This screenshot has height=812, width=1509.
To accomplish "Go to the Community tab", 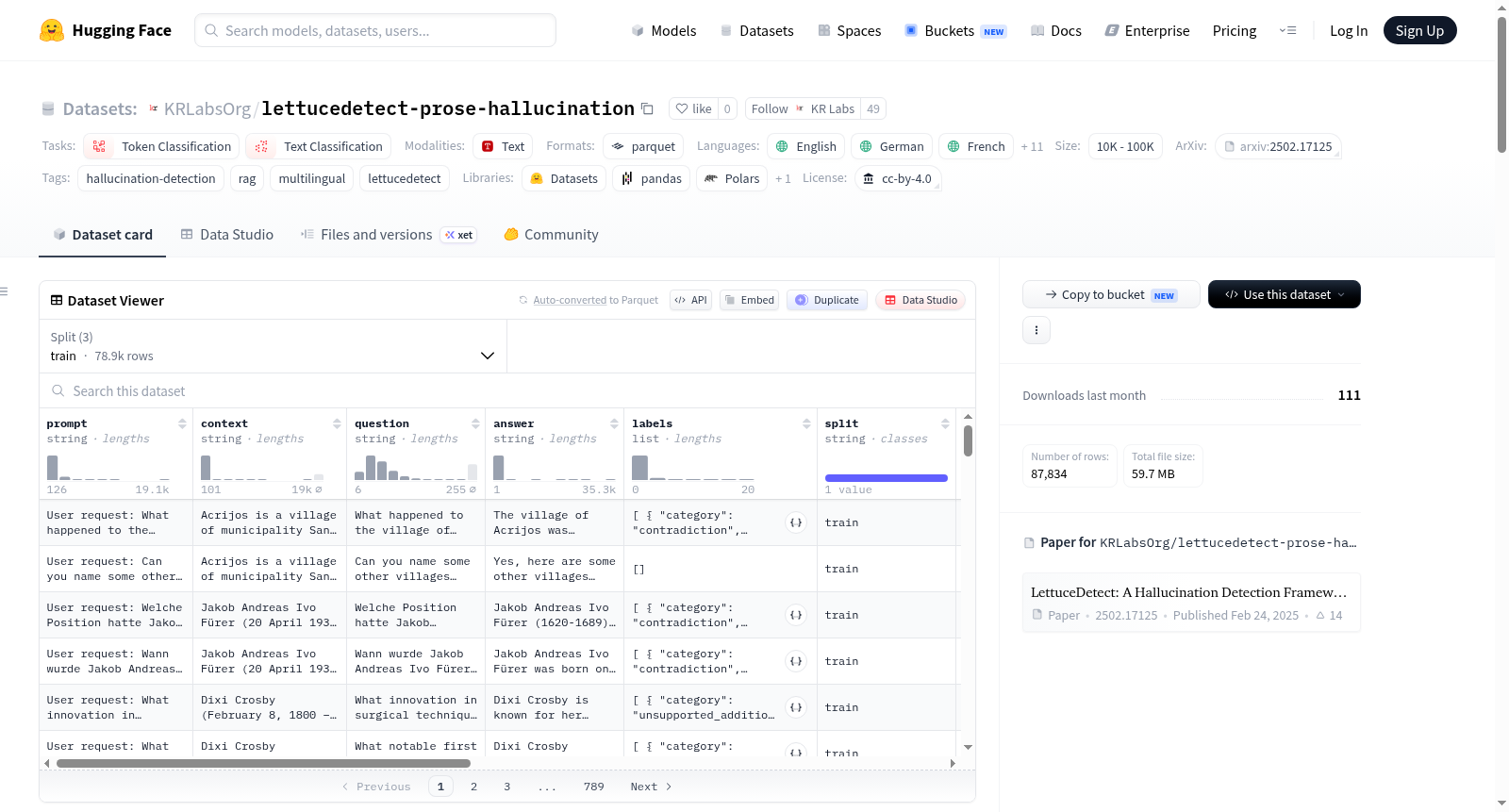I will 552,235.
